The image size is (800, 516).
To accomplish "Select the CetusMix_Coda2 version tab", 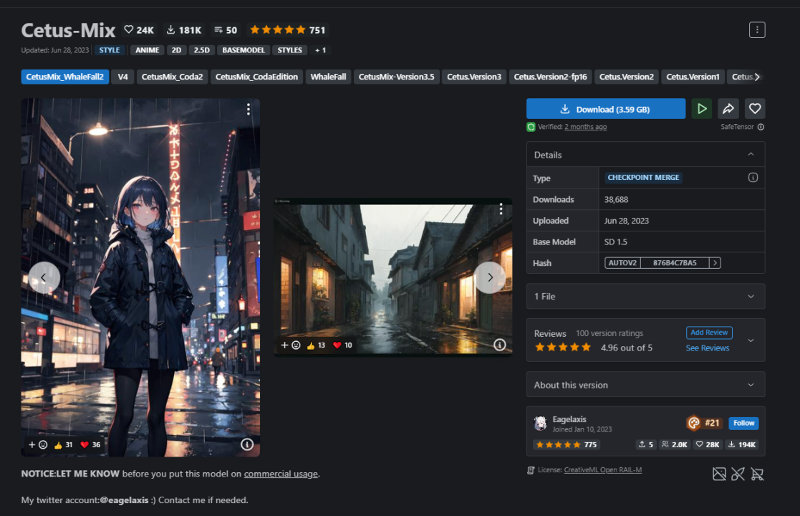I will tap(172, 77).
